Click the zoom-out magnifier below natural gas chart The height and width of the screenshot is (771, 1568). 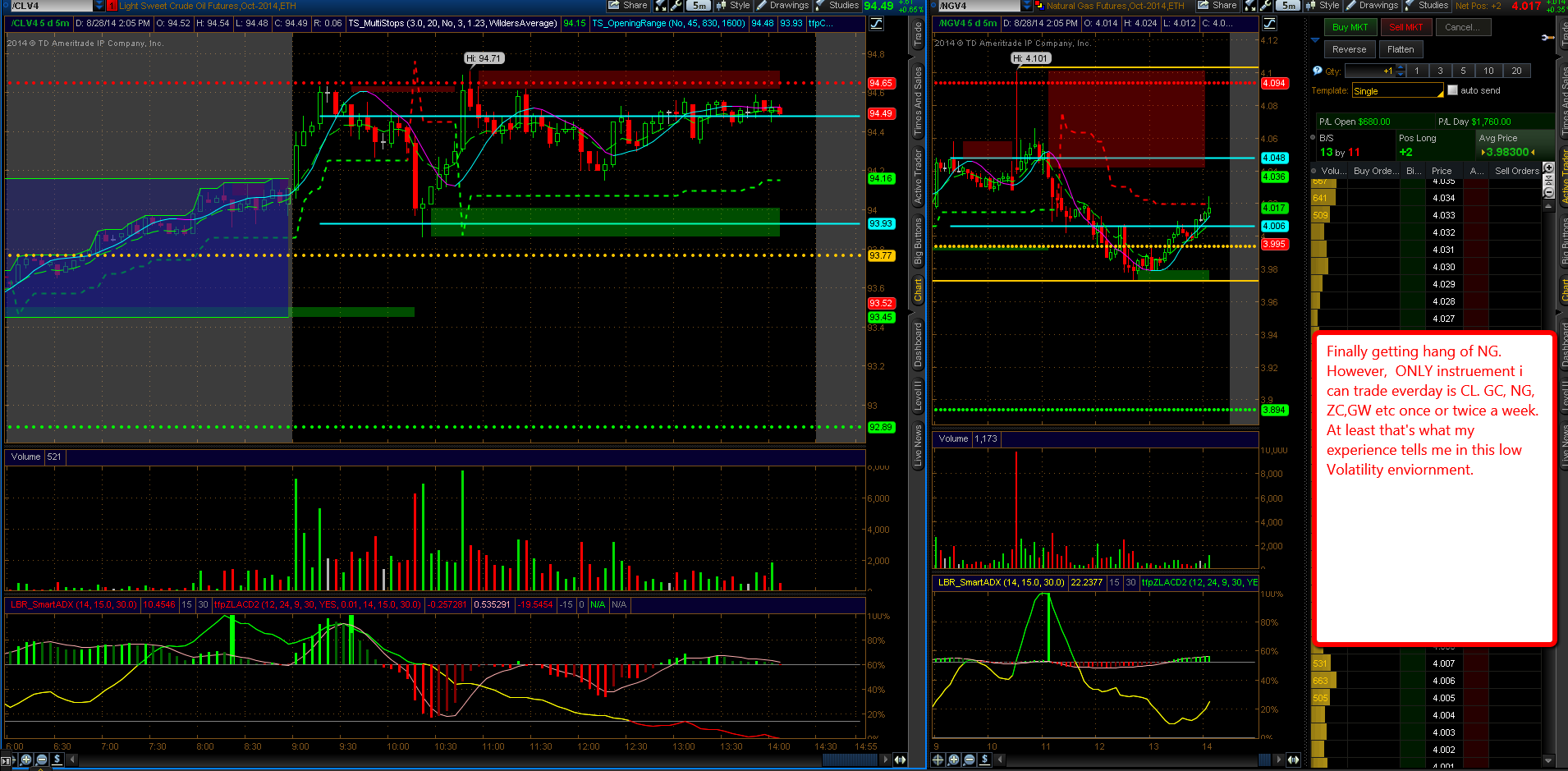click(x=970, y=760)
